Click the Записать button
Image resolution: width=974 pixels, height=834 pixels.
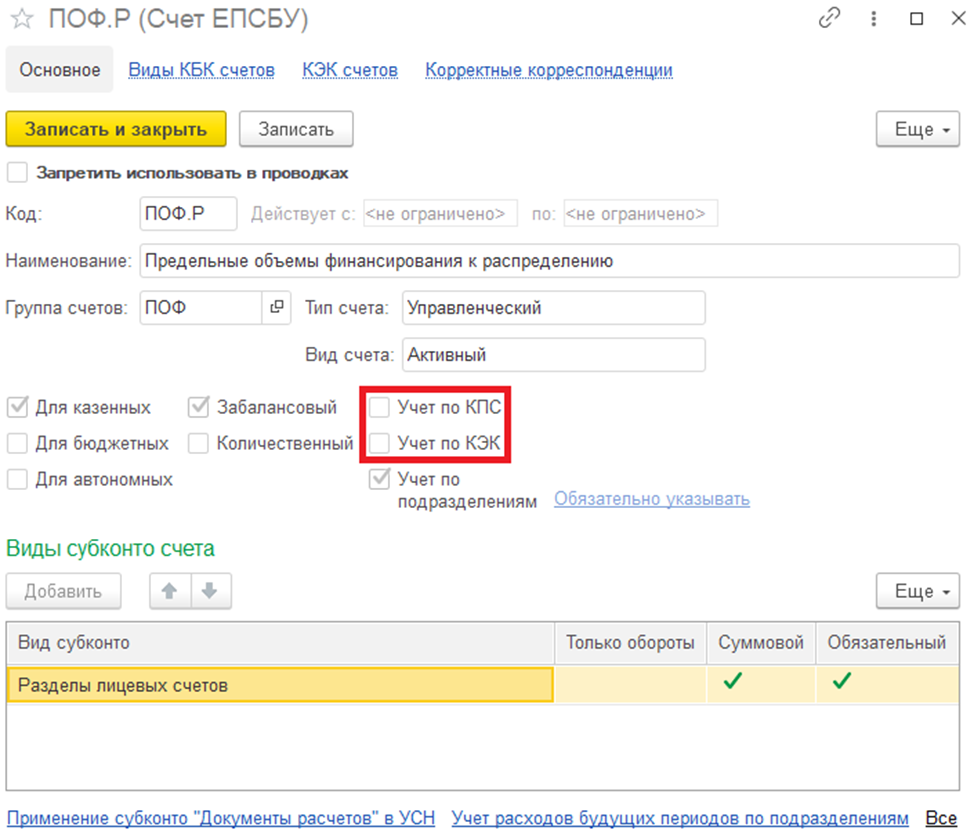point(296,129)
